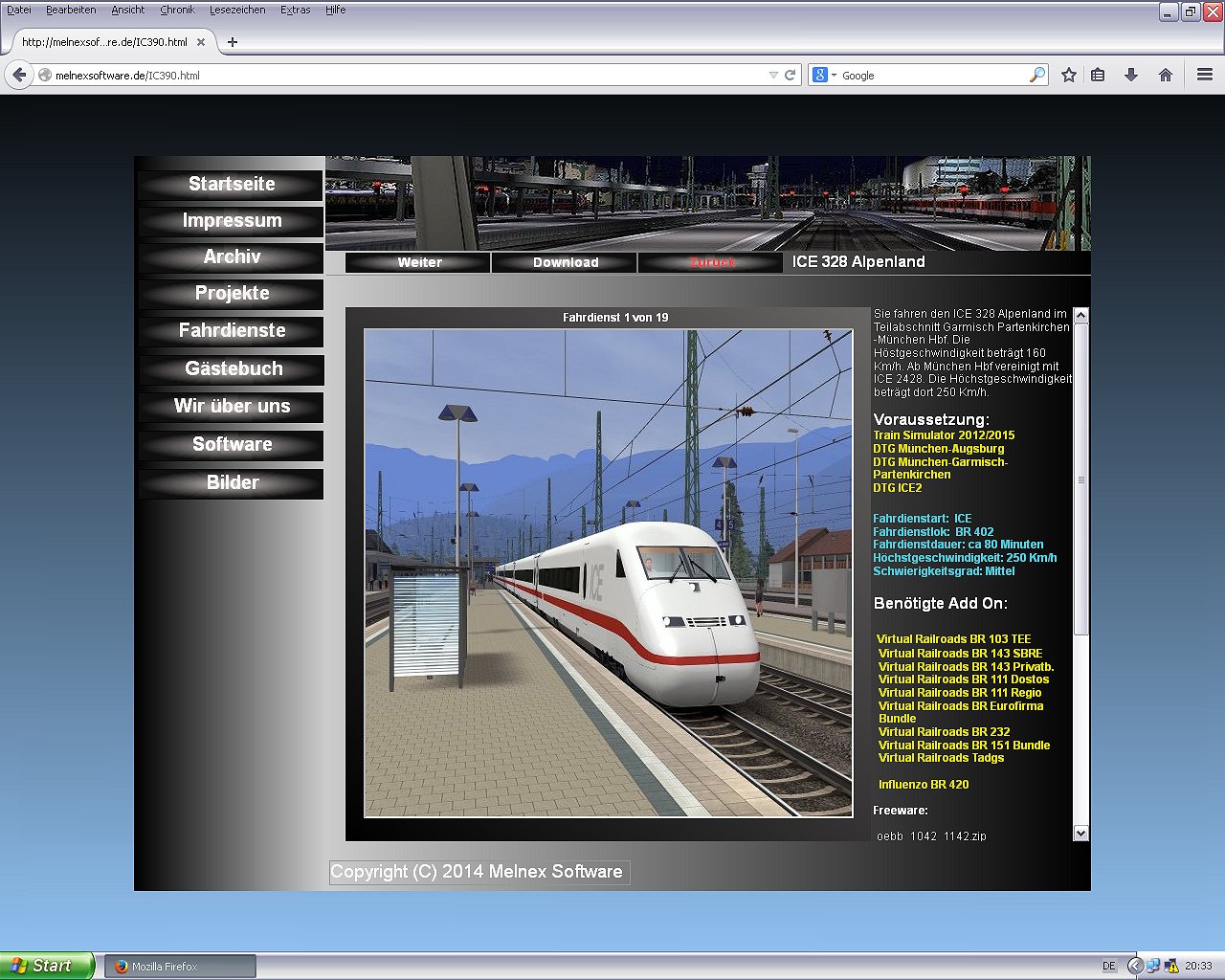The height and width of the screenshot is (980, 1225).
Task: Click the DE language indicator in the tray
Action: click(1109, 967)
